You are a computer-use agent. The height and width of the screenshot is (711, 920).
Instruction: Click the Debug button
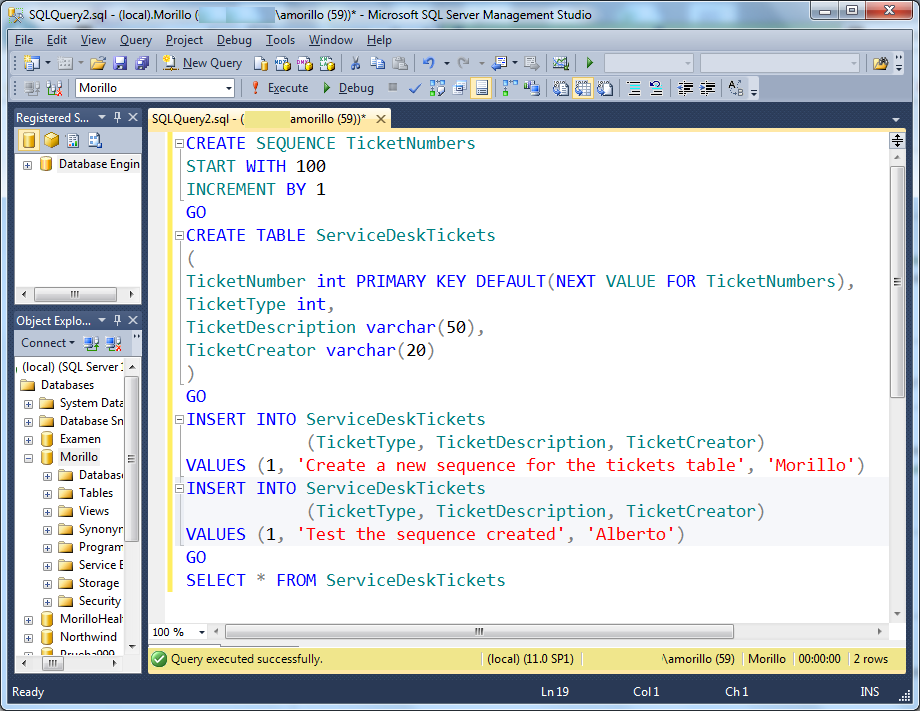pyautogui.click(x=348, y=89)
